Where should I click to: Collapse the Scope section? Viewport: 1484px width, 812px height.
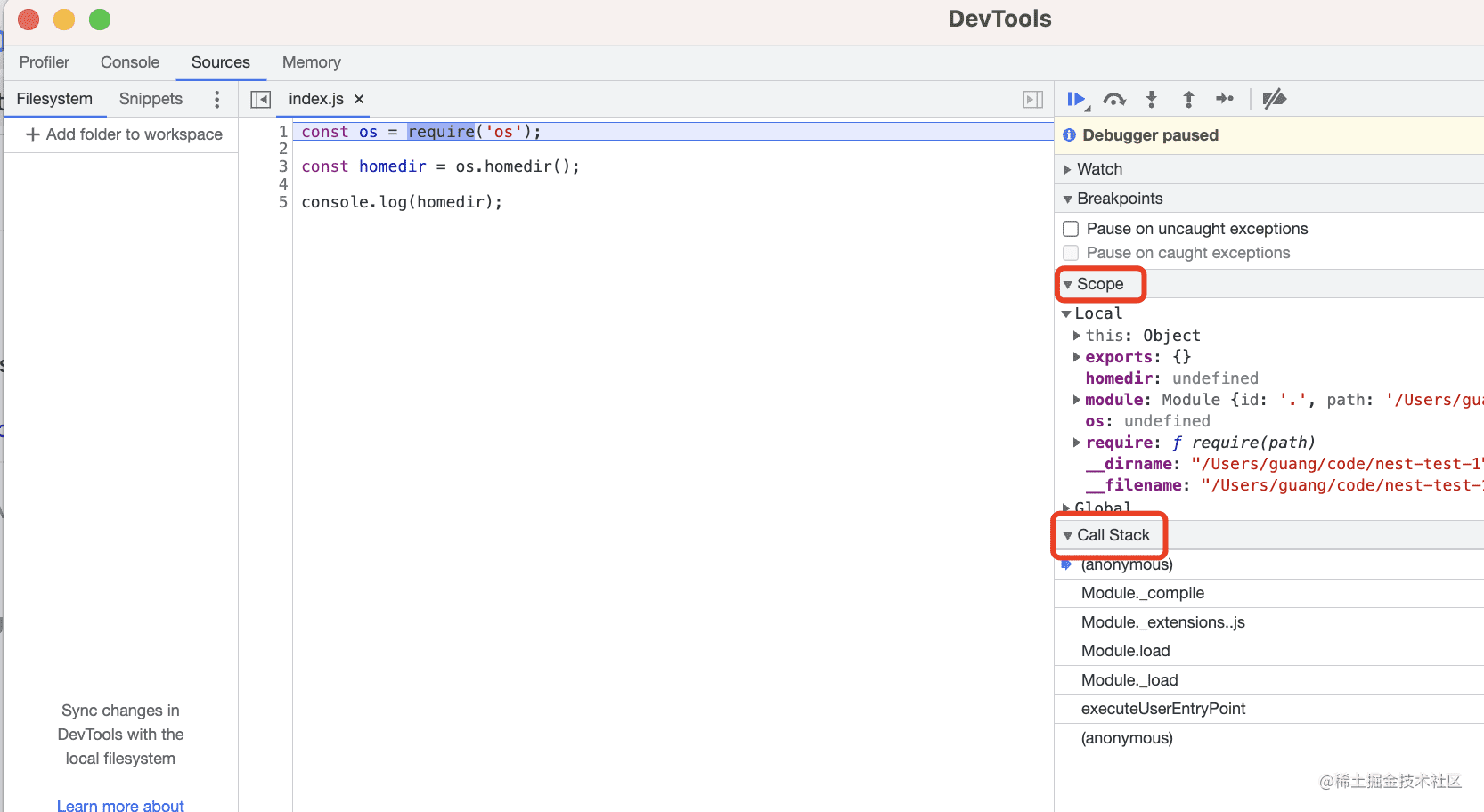point(1099,284)
